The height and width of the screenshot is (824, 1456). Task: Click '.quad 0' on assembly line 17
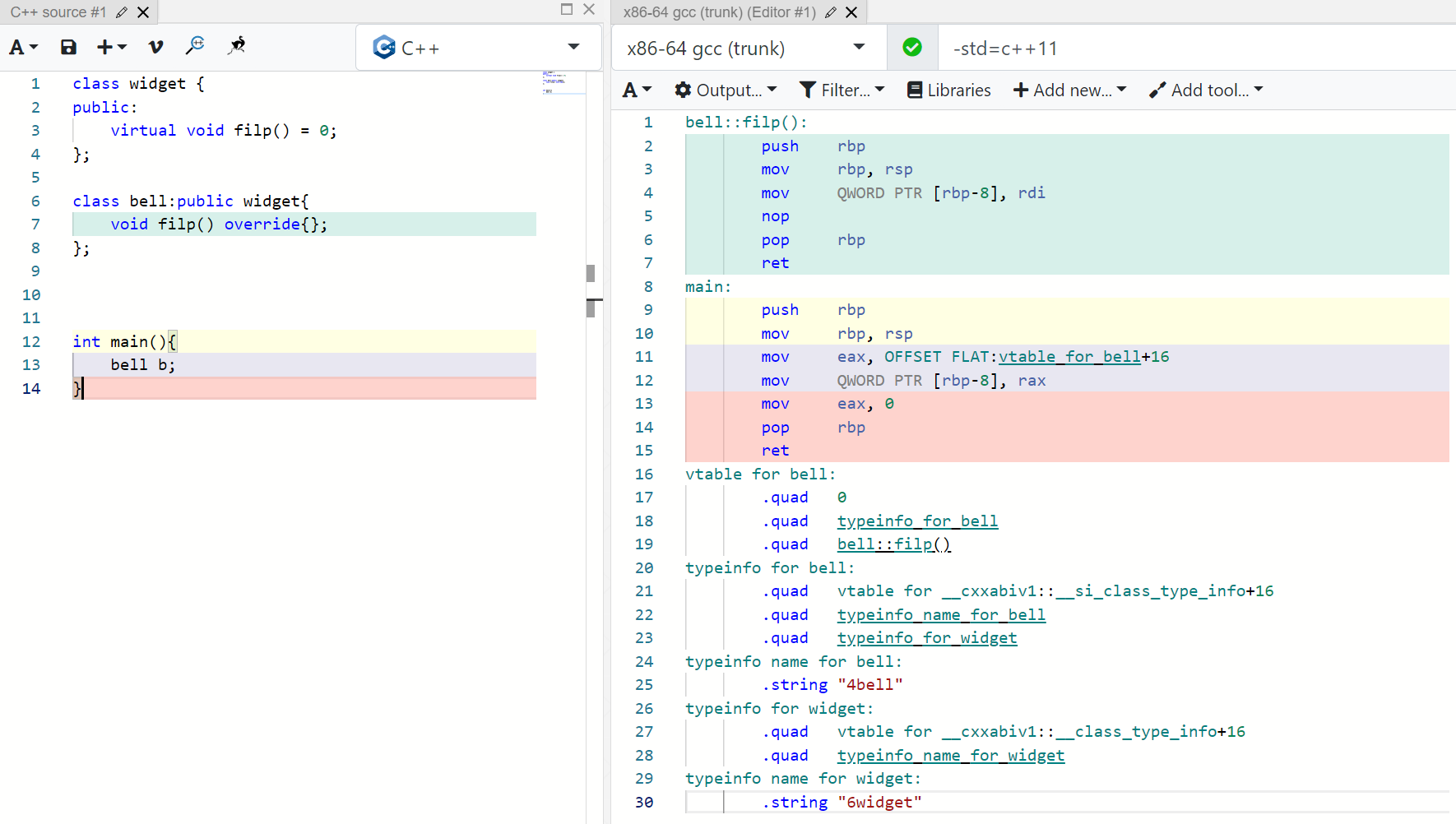coord(804,498)
